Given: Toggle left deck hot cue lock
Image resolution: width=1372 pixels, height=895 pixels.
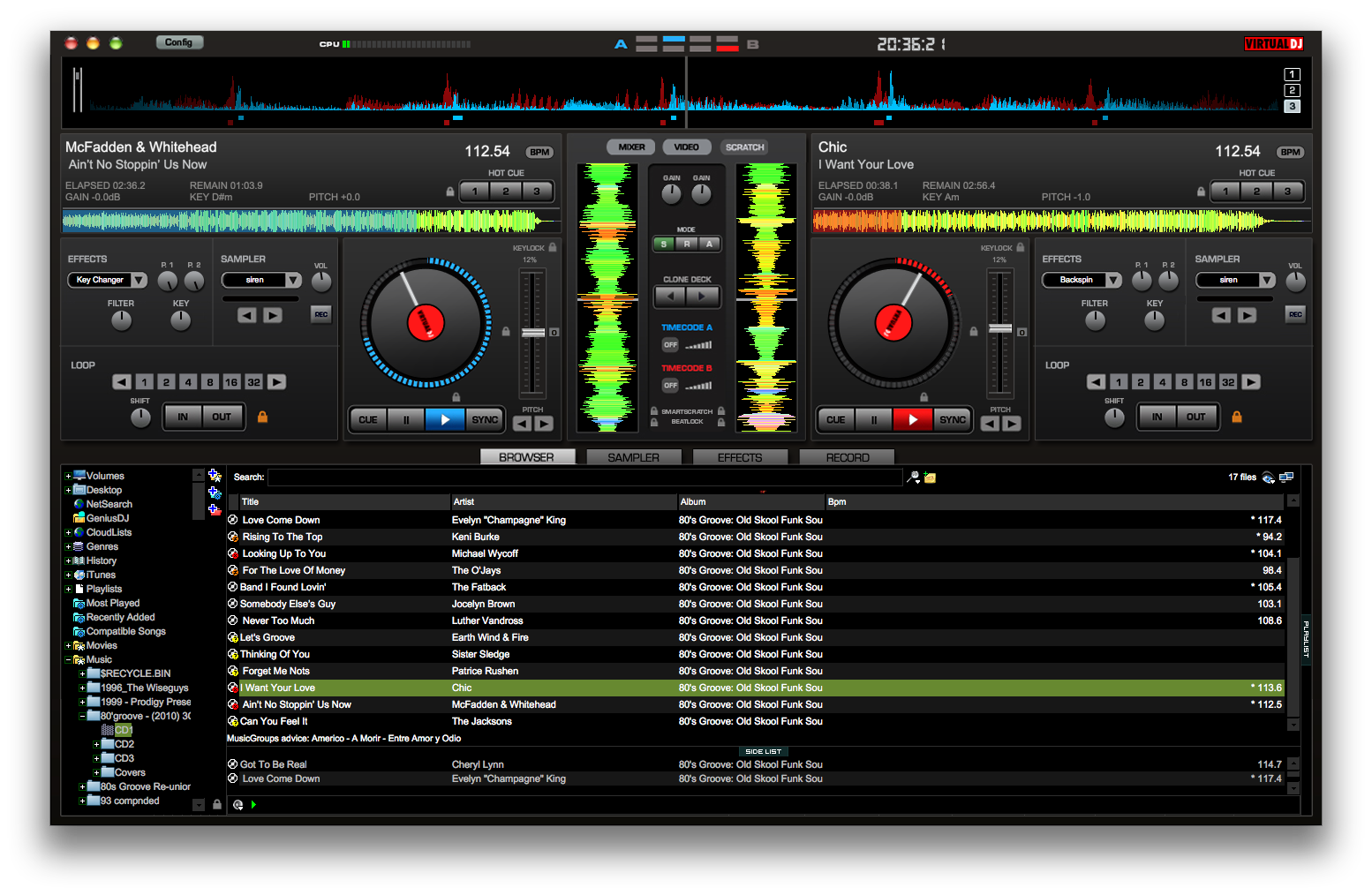Looking at the screenshot, I should point(450,192).
